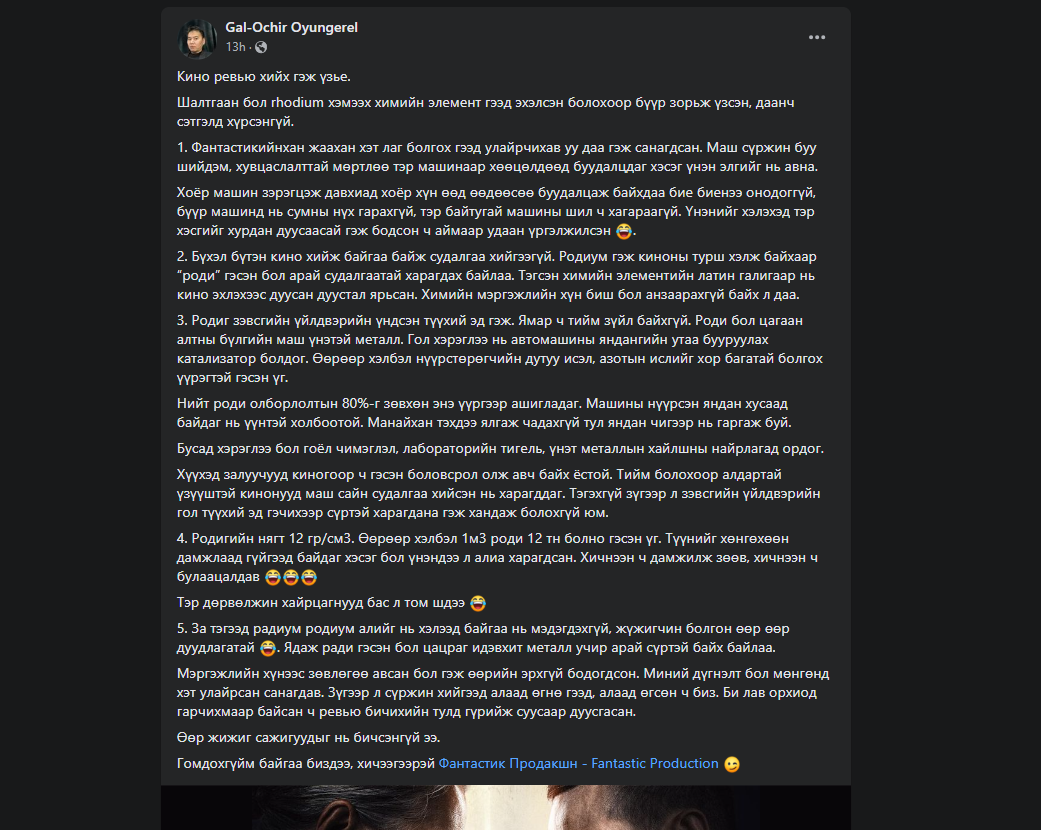
Task: Click the laughing emoji after "том шдээ"
Action: tap(478, 603)
